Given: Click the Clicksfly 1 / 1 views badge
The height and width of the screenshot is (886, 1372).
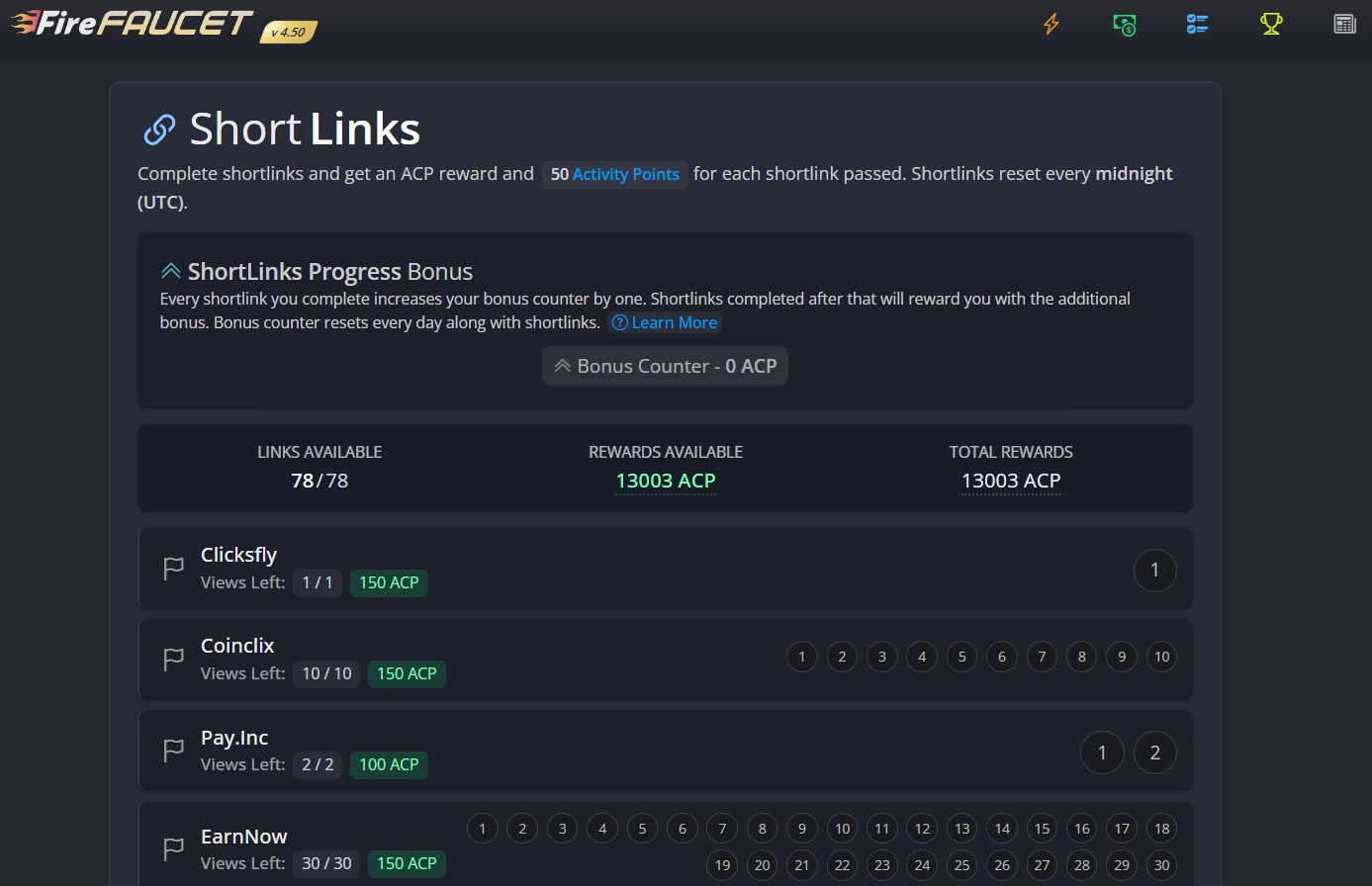Looking at the screenshot, I should pyautogui.click(x=318, y=582).
